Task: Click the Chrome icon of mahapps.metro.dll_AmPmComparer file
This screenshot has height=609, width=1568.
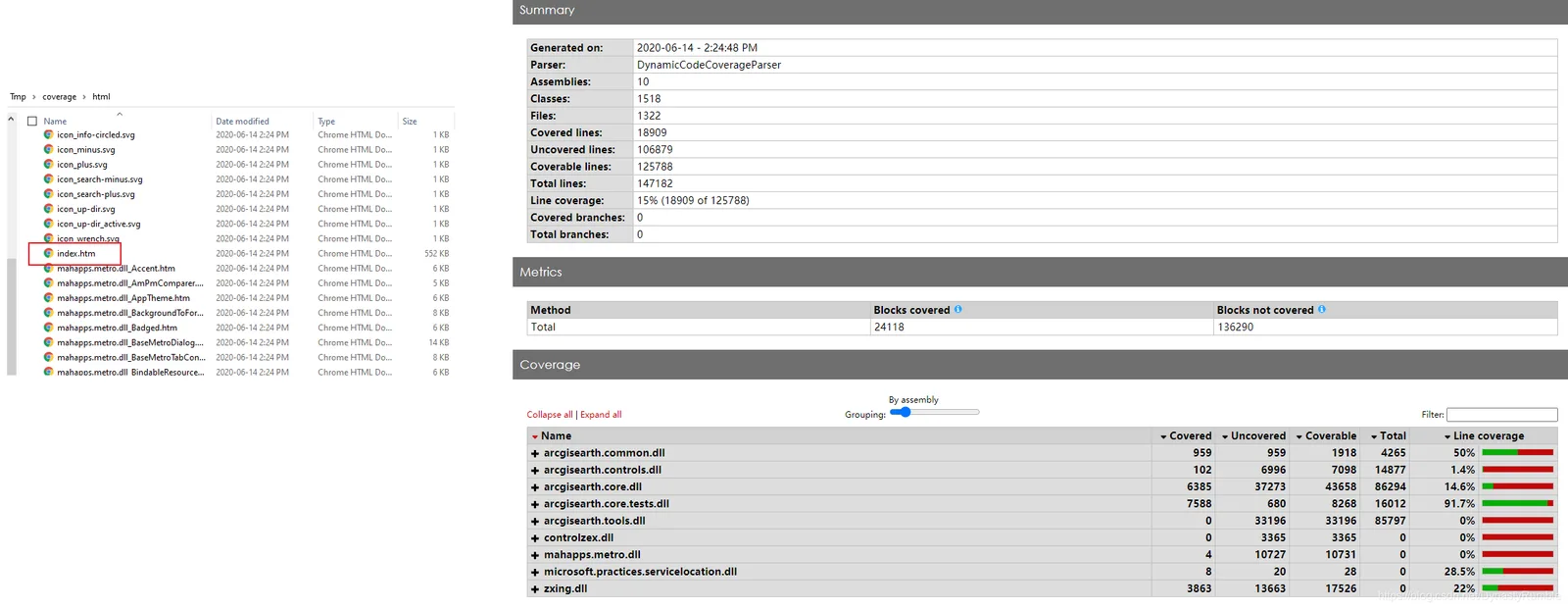Action: [48, 282]
